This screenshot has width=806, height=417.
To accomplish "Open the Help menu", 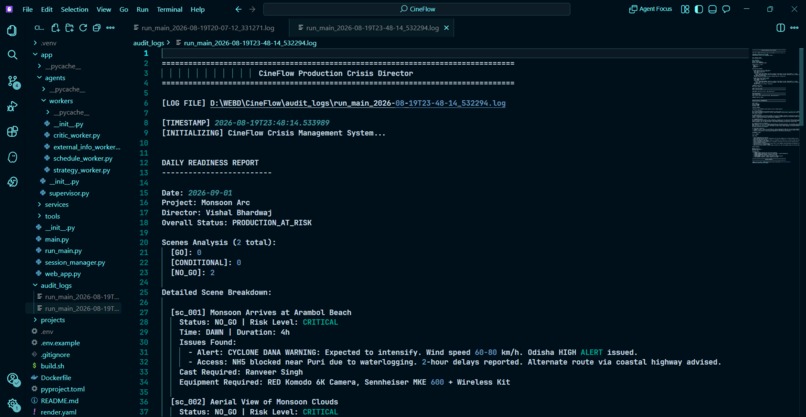I will [x=197, y=9].
